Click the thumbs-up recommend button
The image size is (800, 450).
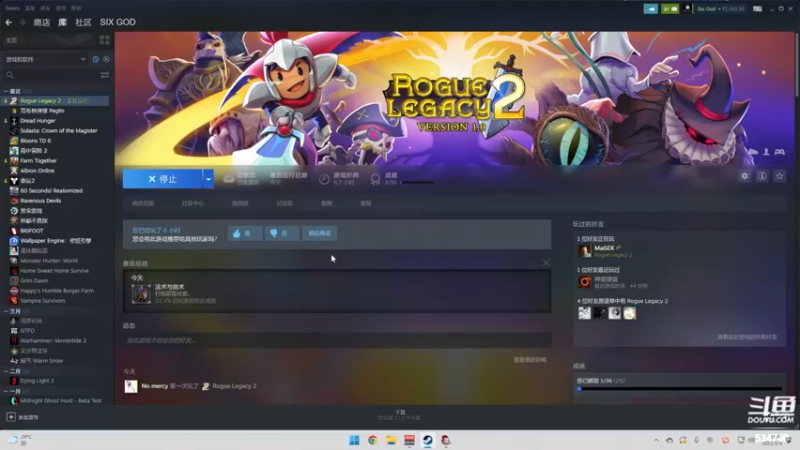coord(245,233)
